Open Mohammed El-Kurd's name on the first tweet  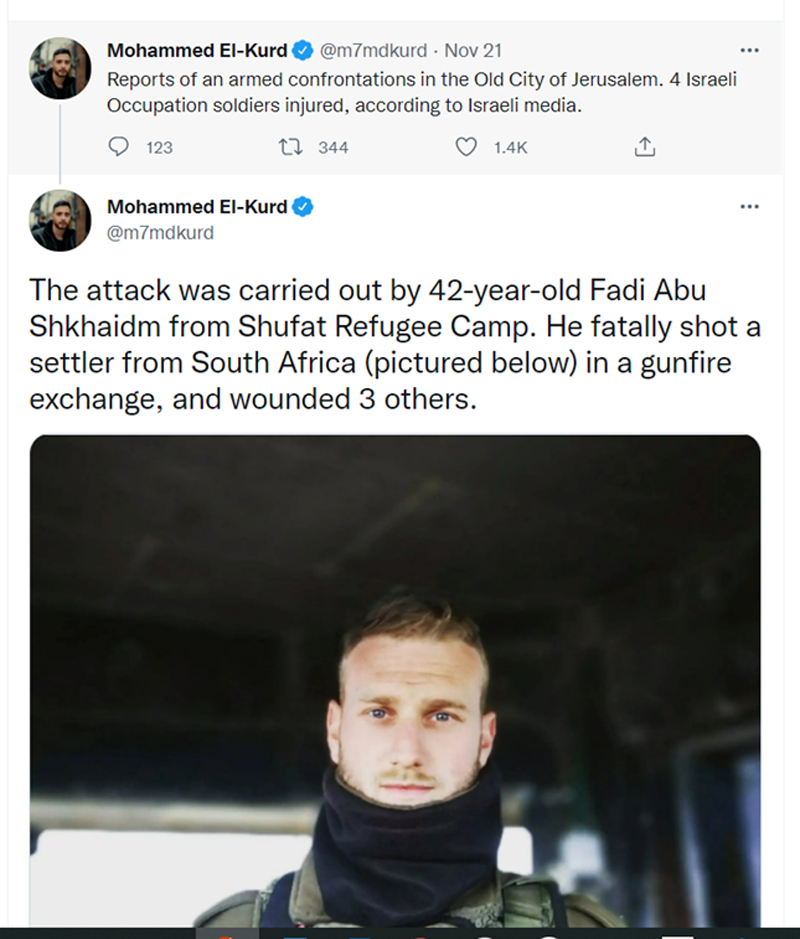click(x=197, y=50)
